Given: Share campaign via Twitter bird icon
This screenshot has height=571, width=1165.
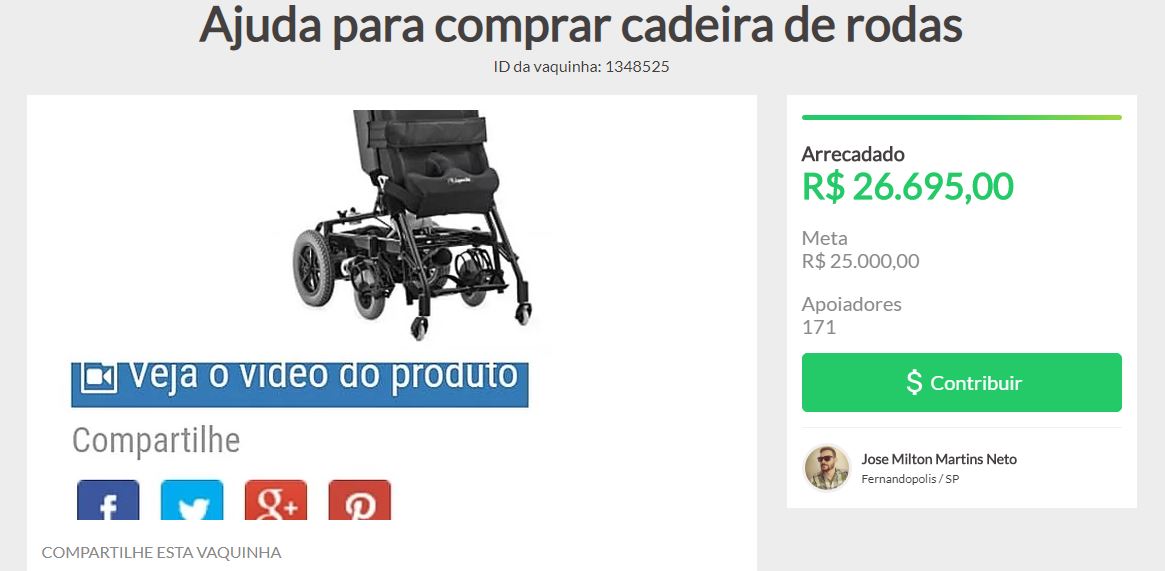Looking at the screenshot, I should click(x=192, y=500).
